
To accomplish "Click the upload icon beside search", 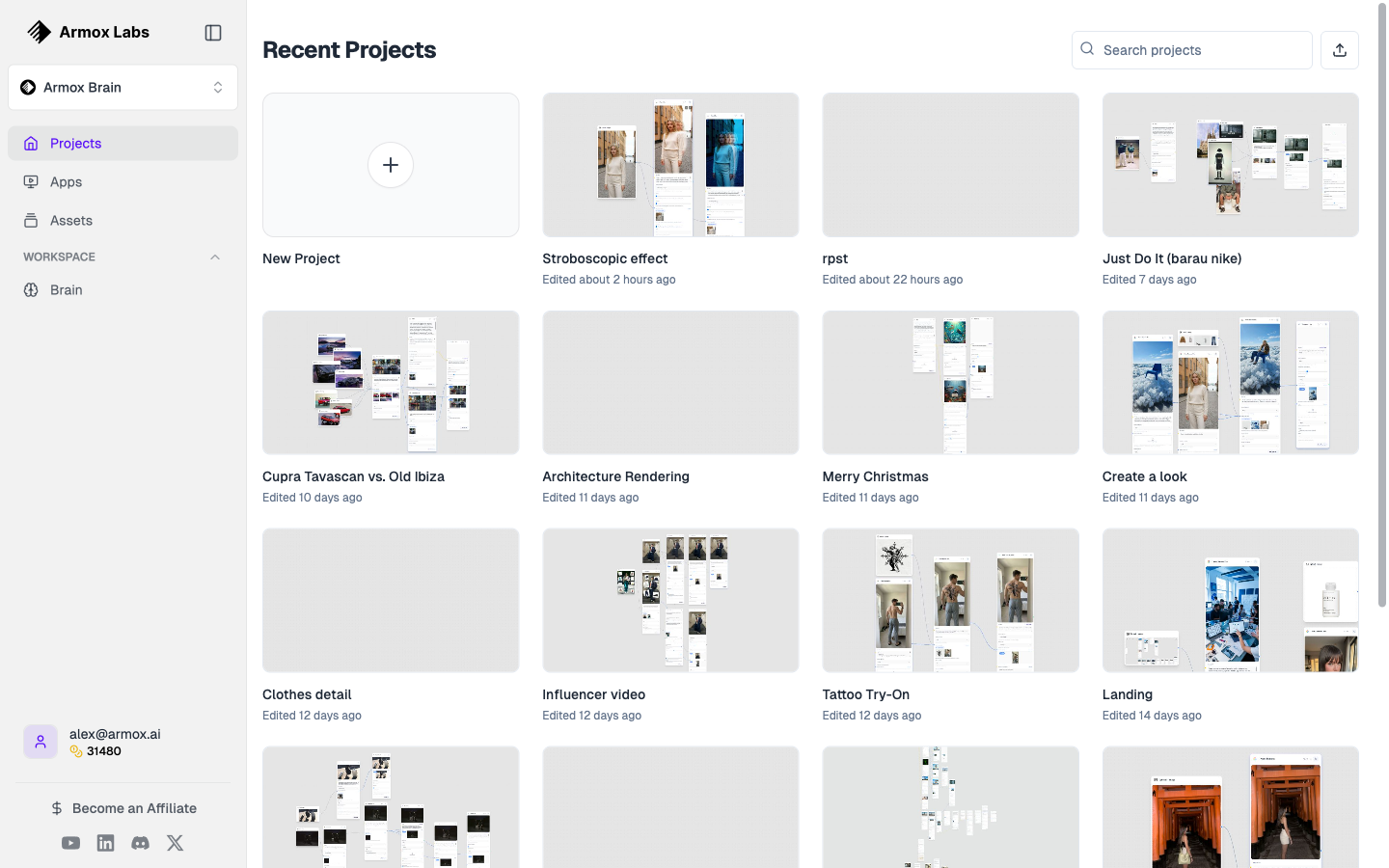I will coord(1340,50).
